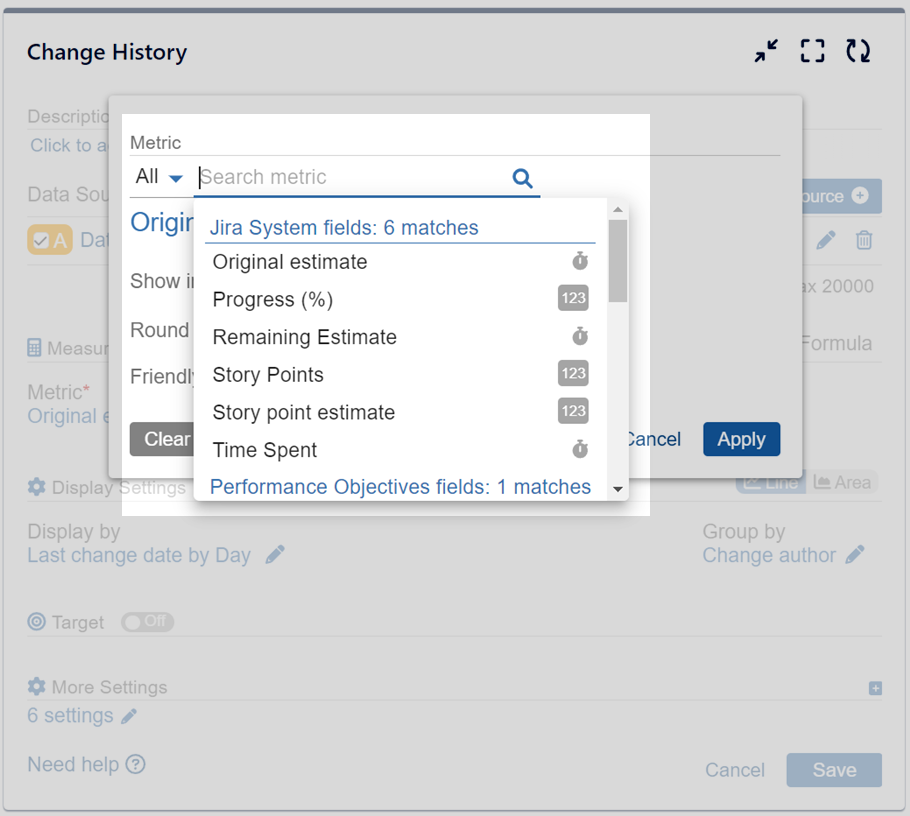This screenshot has height=816, width=910.
Task: Edit Display by Last change date pencil
Action: click(x=275, y=555)
